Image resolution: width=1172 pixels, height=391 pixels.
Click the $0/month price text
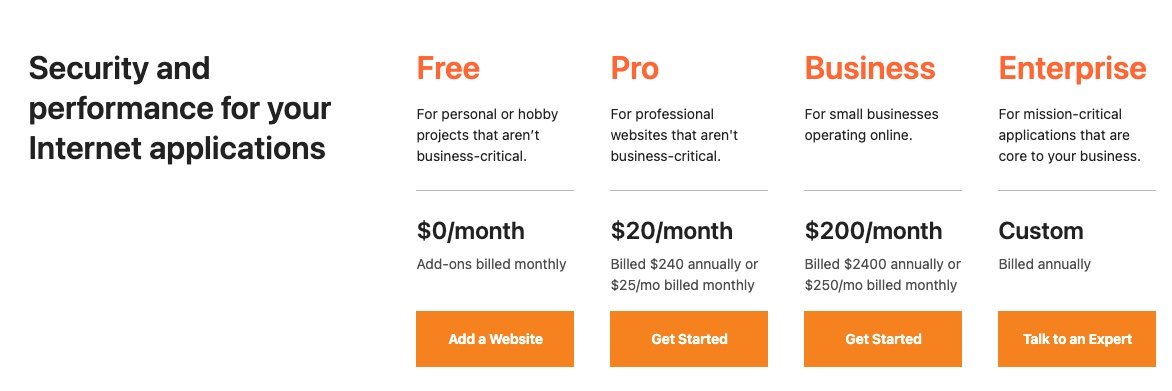click(470, 231)
